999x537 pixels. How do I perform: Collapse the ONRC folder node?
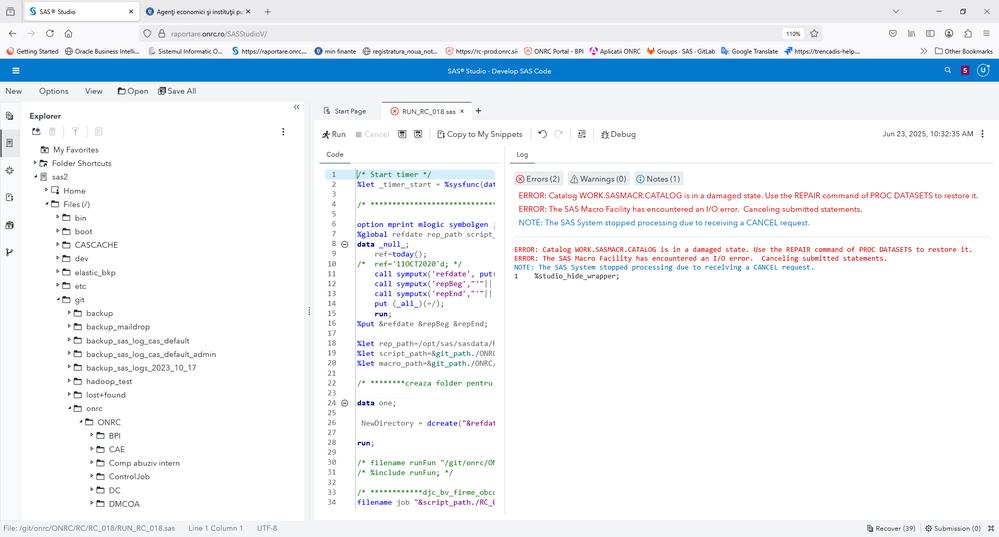tap(81, 422)
